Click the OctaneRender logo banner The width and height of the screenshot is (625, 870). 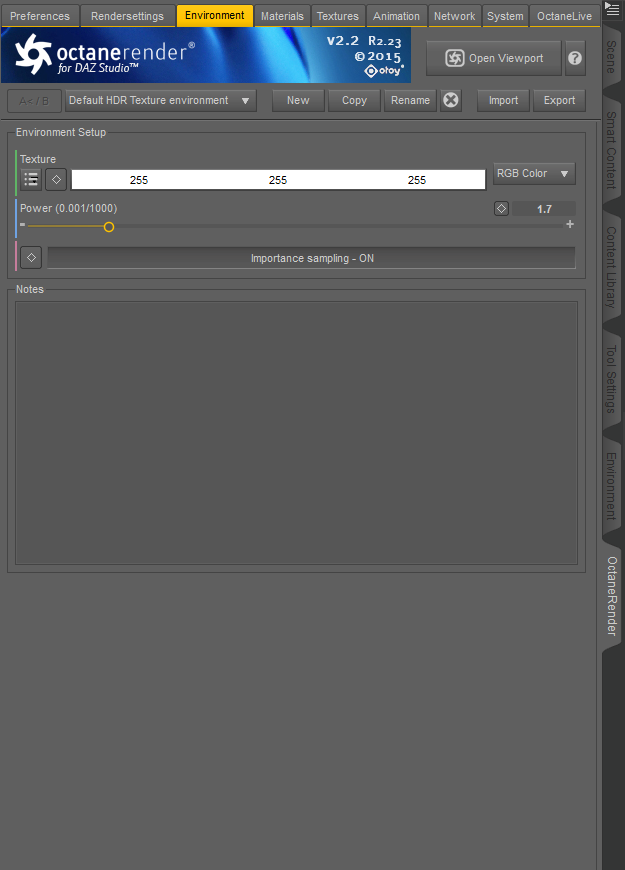pyautogui.click(x=206, y=55)
